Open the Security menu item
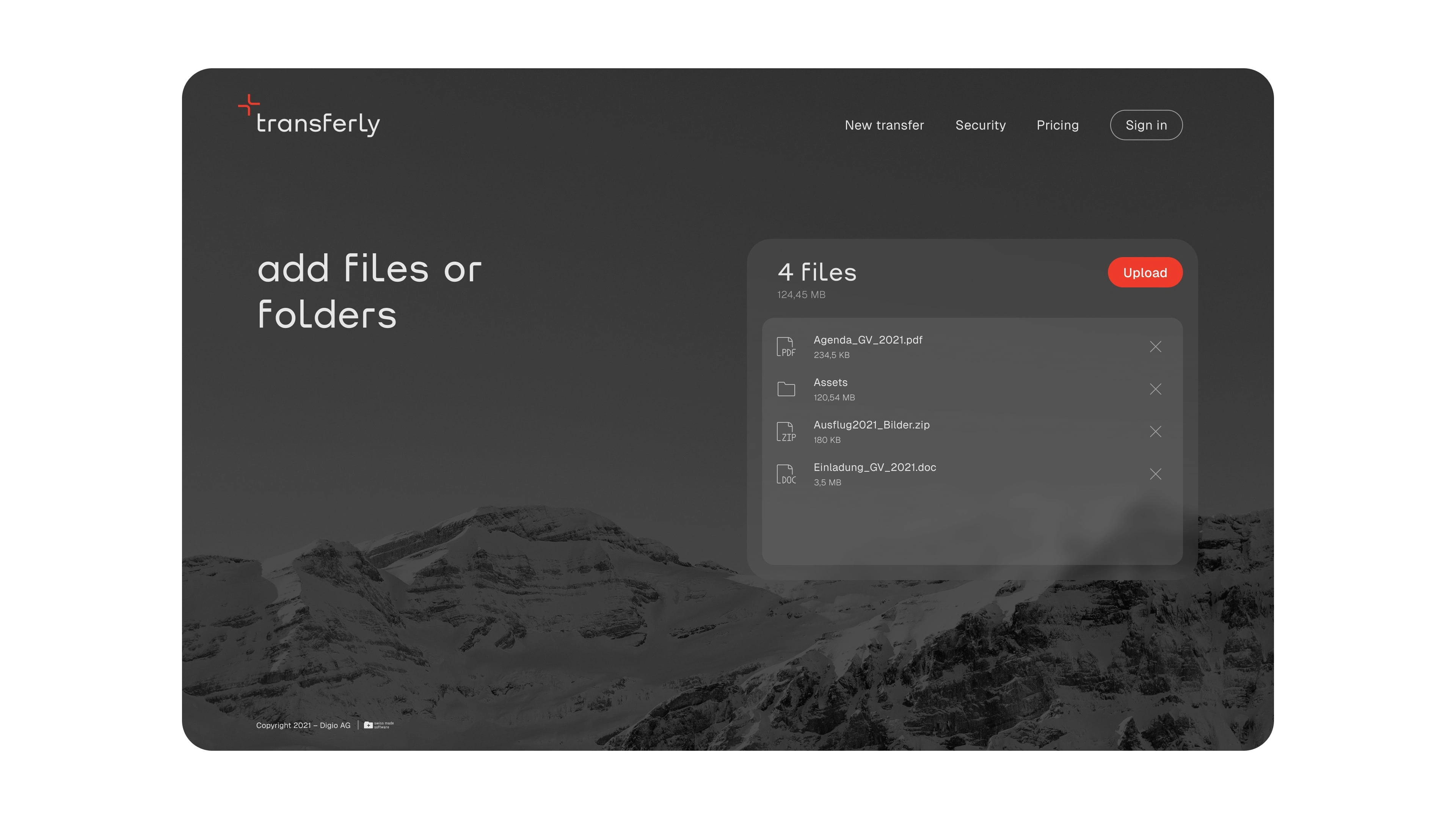1456x819 pixels. pyautogui.click(x=980, y=125)
